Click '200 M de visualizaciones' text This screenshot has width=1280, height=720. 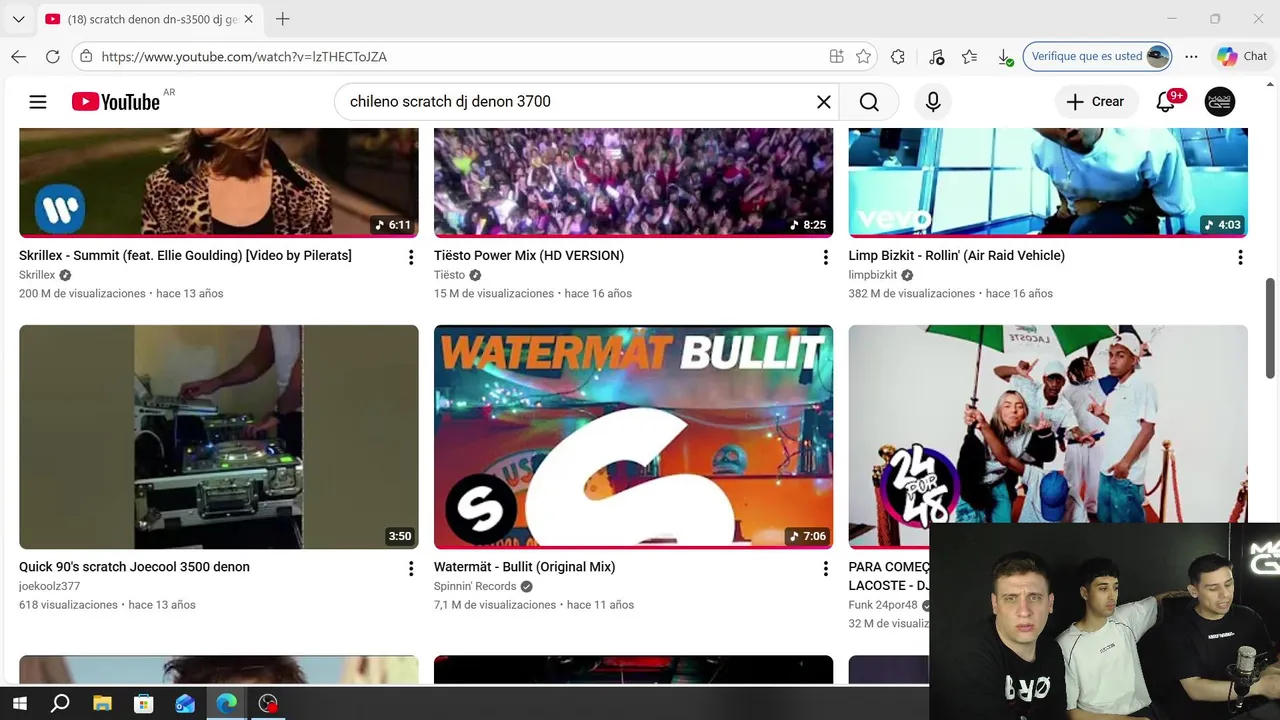82,294
